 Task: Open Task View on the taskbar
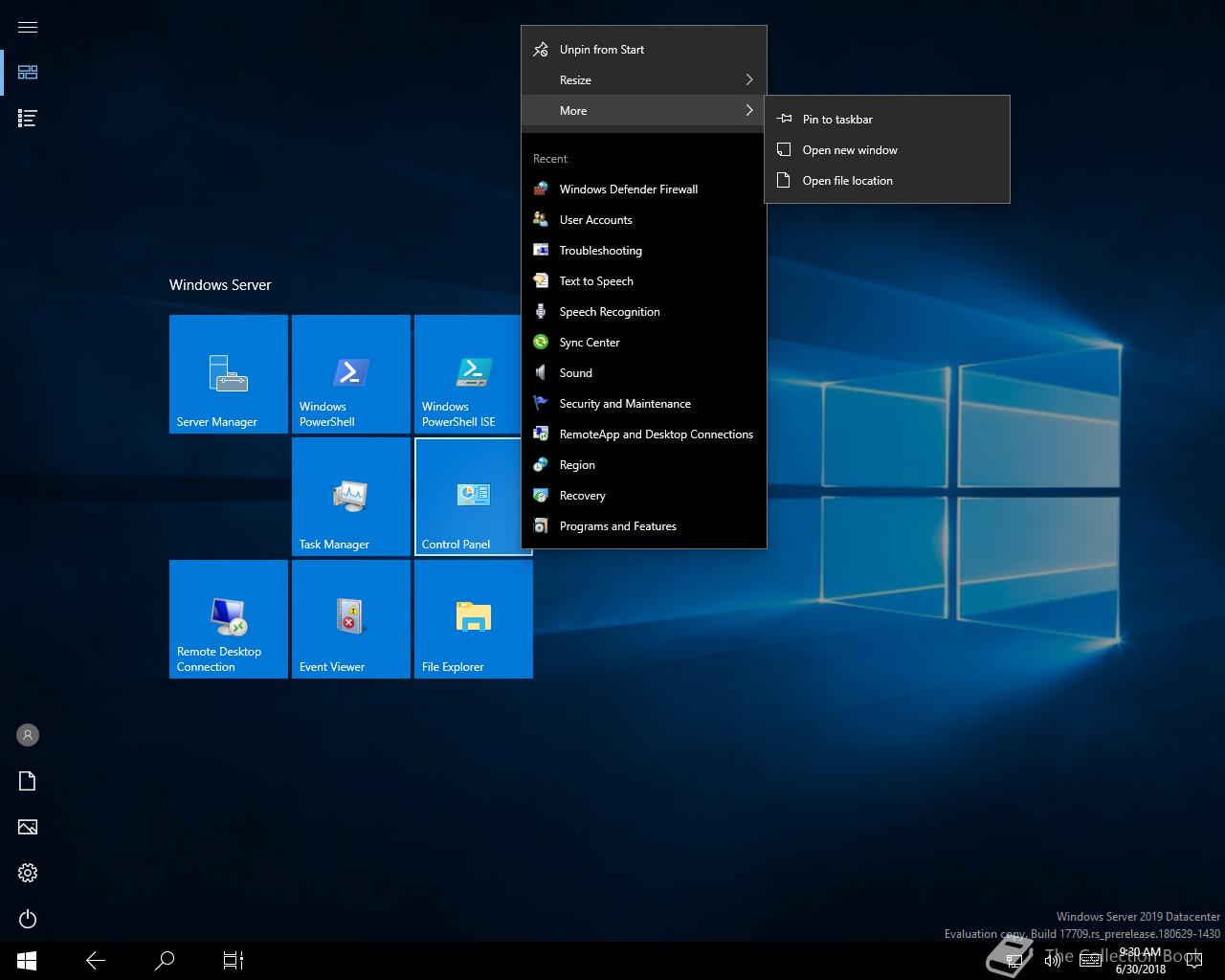[234, 961]
